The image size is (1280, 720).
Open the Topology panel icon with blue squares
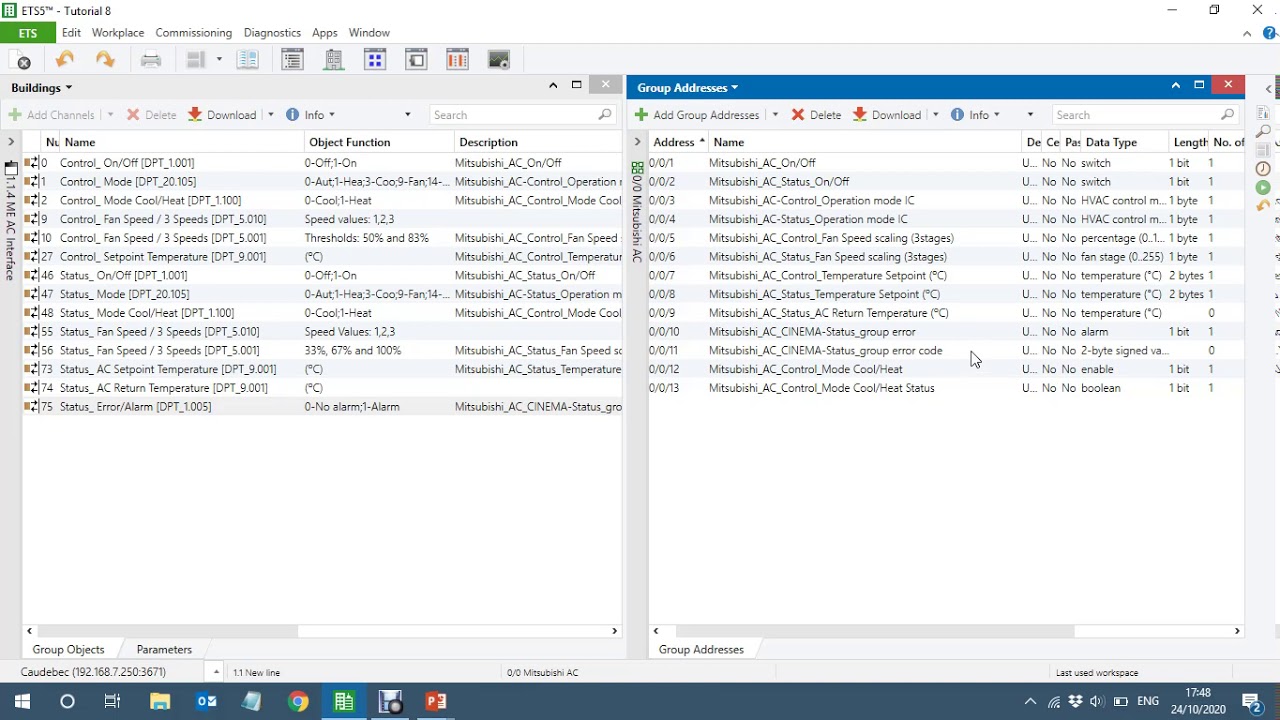tap(375, 60)
